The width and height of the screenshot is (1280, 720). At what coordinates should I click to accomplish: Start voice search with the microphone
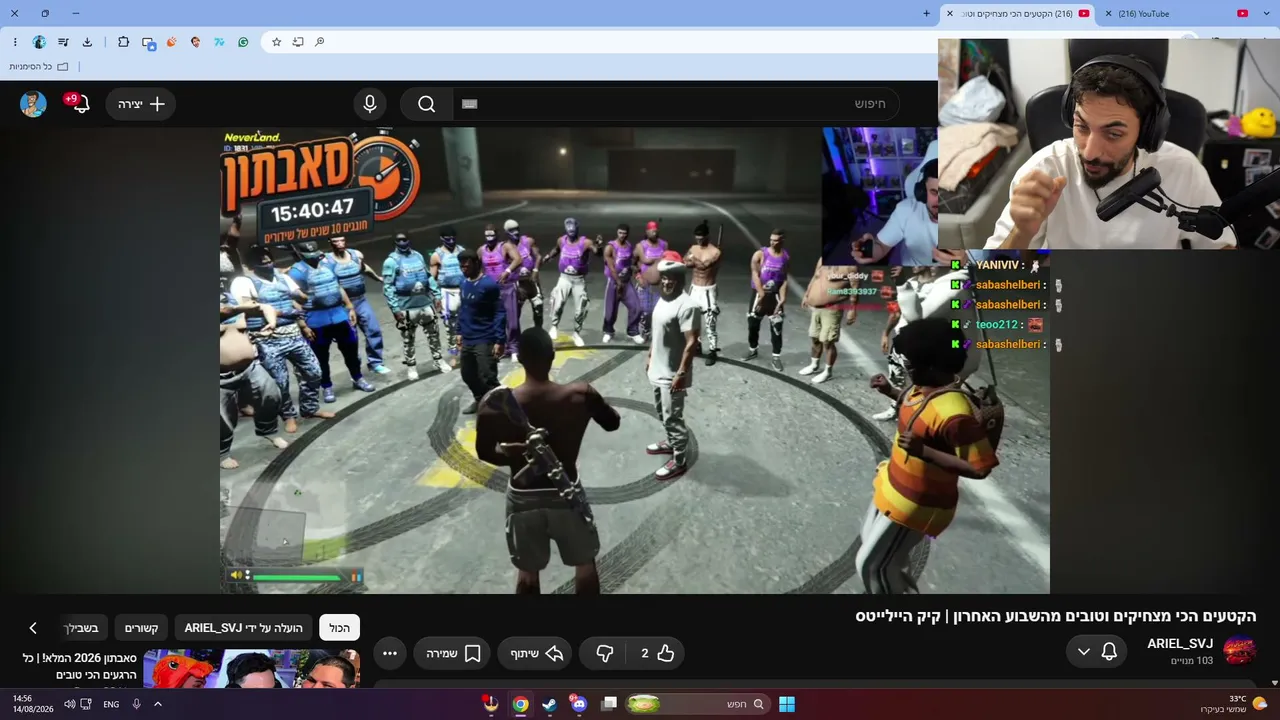coord(370,104)
